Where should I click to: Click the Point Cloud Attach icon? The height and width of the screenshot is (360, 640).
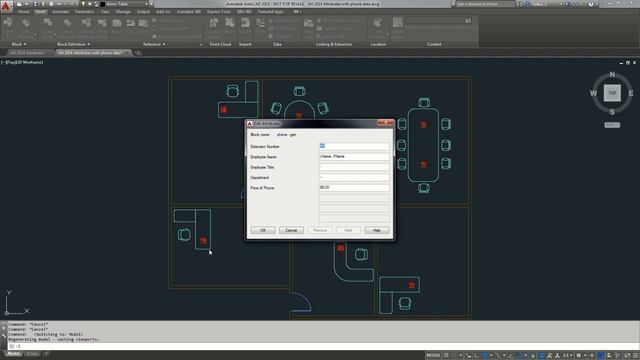213,22
